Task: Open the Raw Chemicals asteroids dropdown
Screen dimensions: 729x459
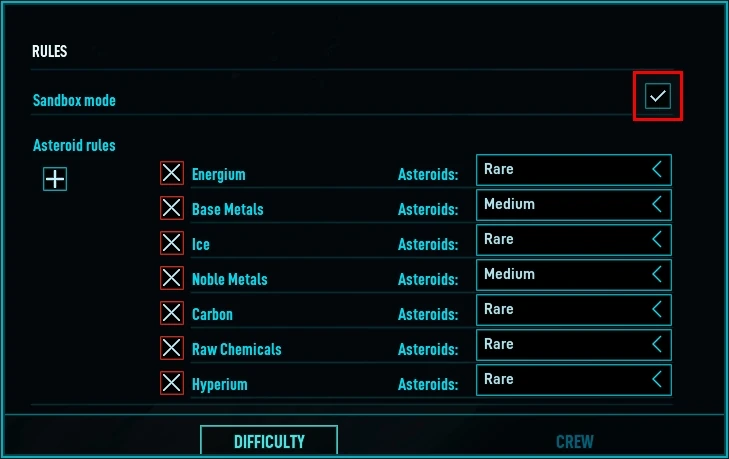Action: point(574,345)
